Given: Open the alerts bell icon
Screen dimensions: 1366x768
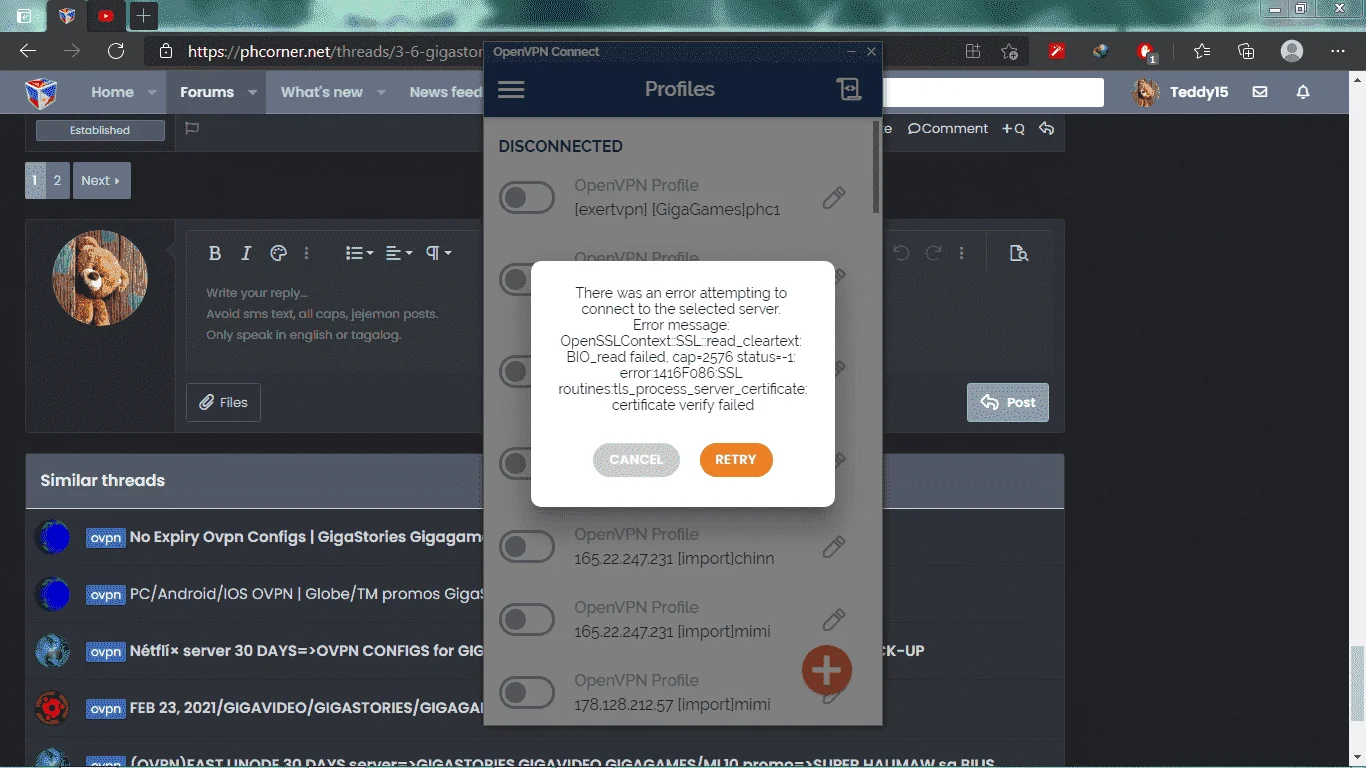Looking at the screenshot, I should click(1303, 92).
